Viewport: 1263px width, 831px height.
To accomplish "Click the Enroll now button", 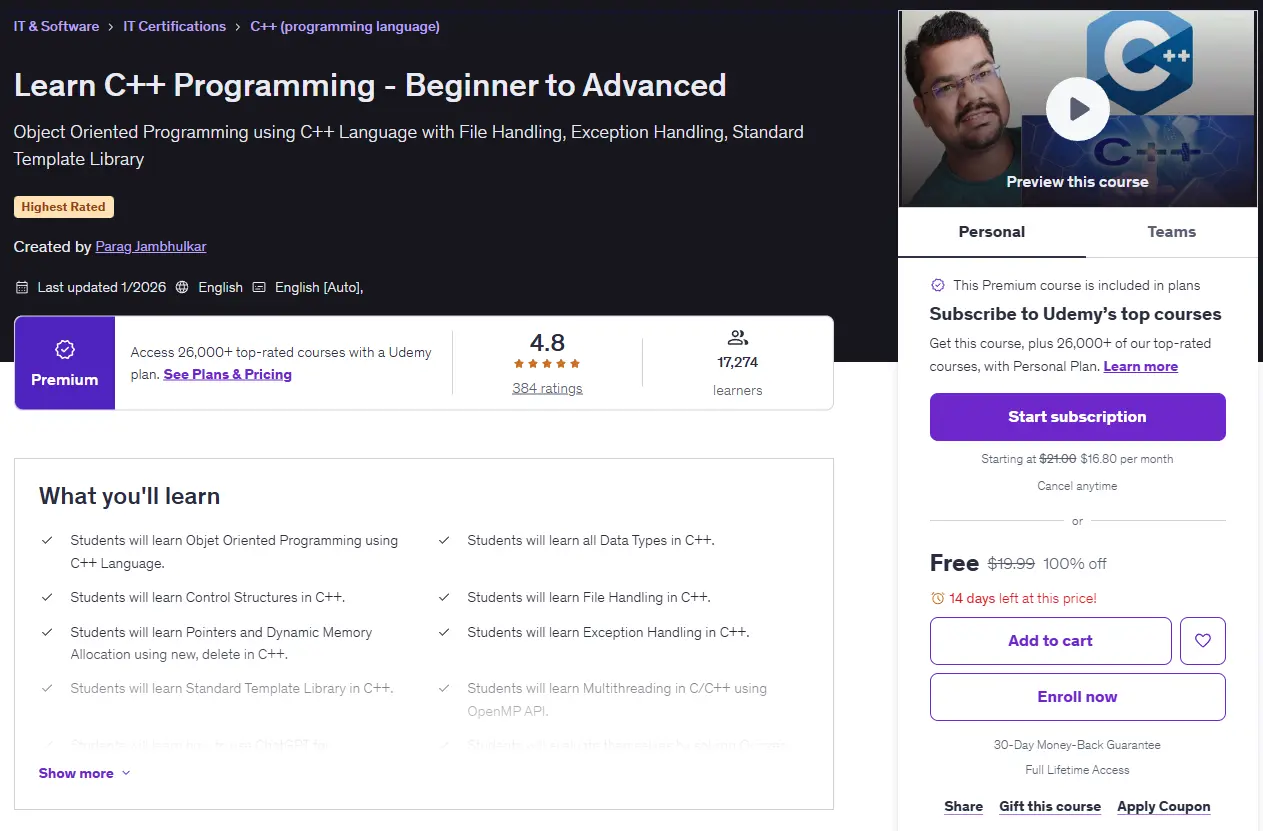I will pos(1078,697).
